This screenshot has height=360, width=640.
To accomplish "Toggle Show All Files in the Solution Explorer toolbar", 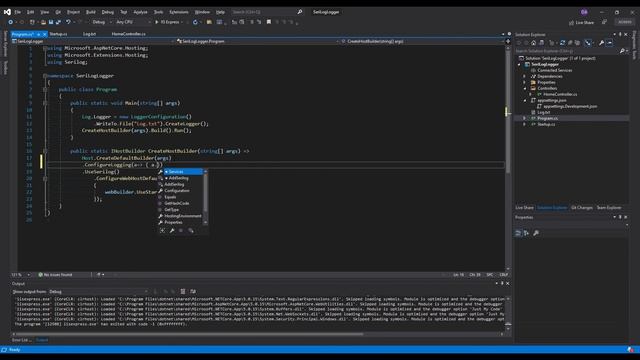I will coord(578,43).
